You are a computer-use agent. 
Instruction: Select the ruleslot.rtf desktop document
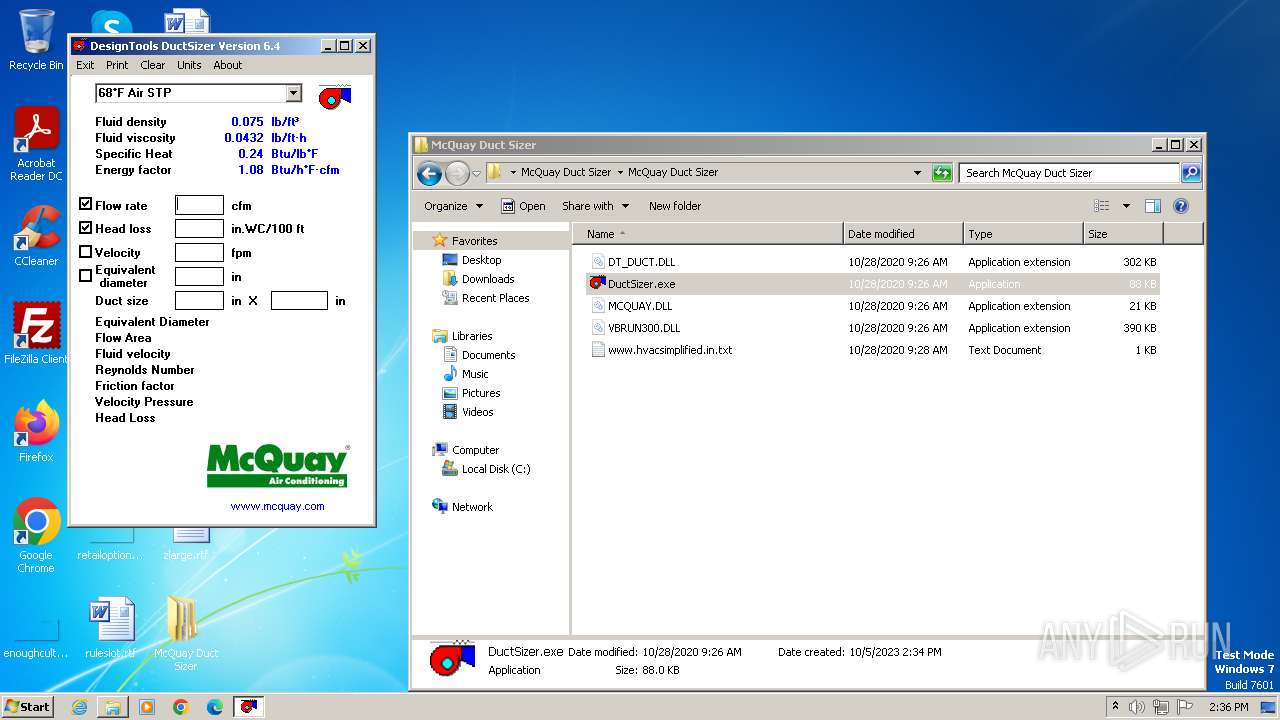(110, 628)
